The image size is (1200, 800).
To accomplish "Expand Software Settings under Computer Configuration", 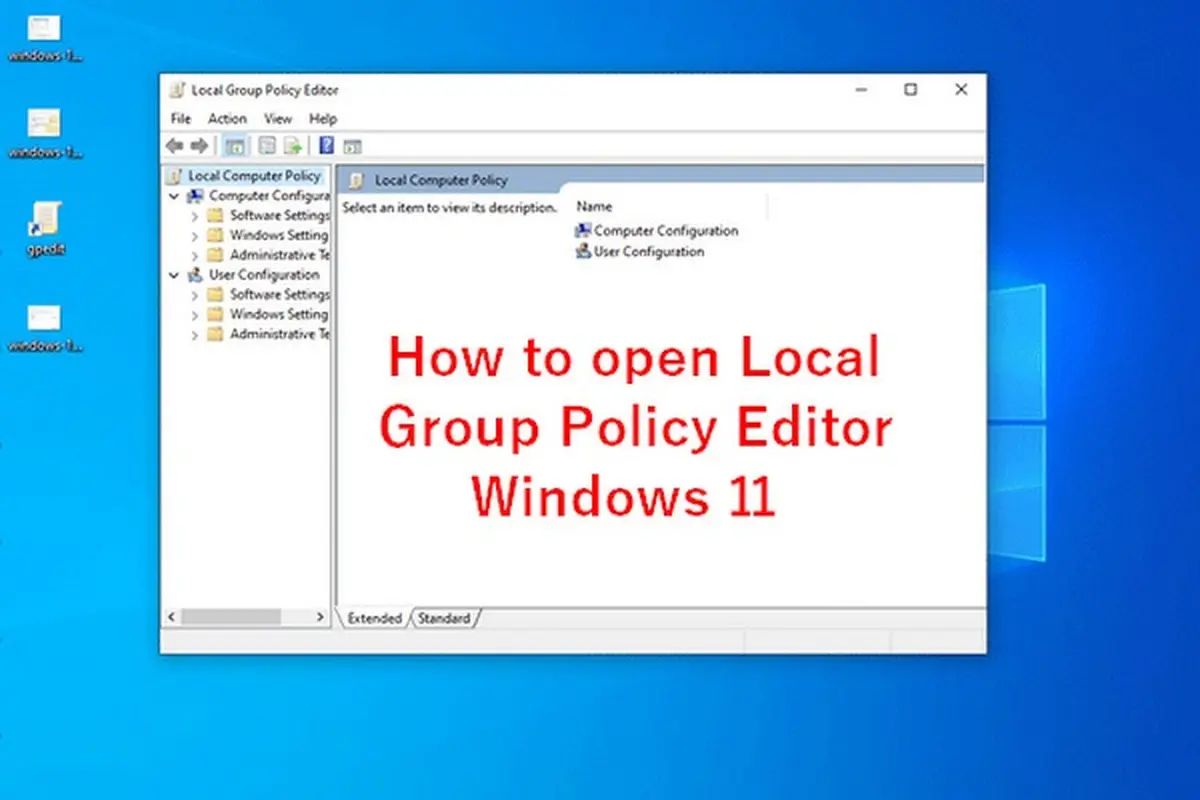I will (195, 215).
